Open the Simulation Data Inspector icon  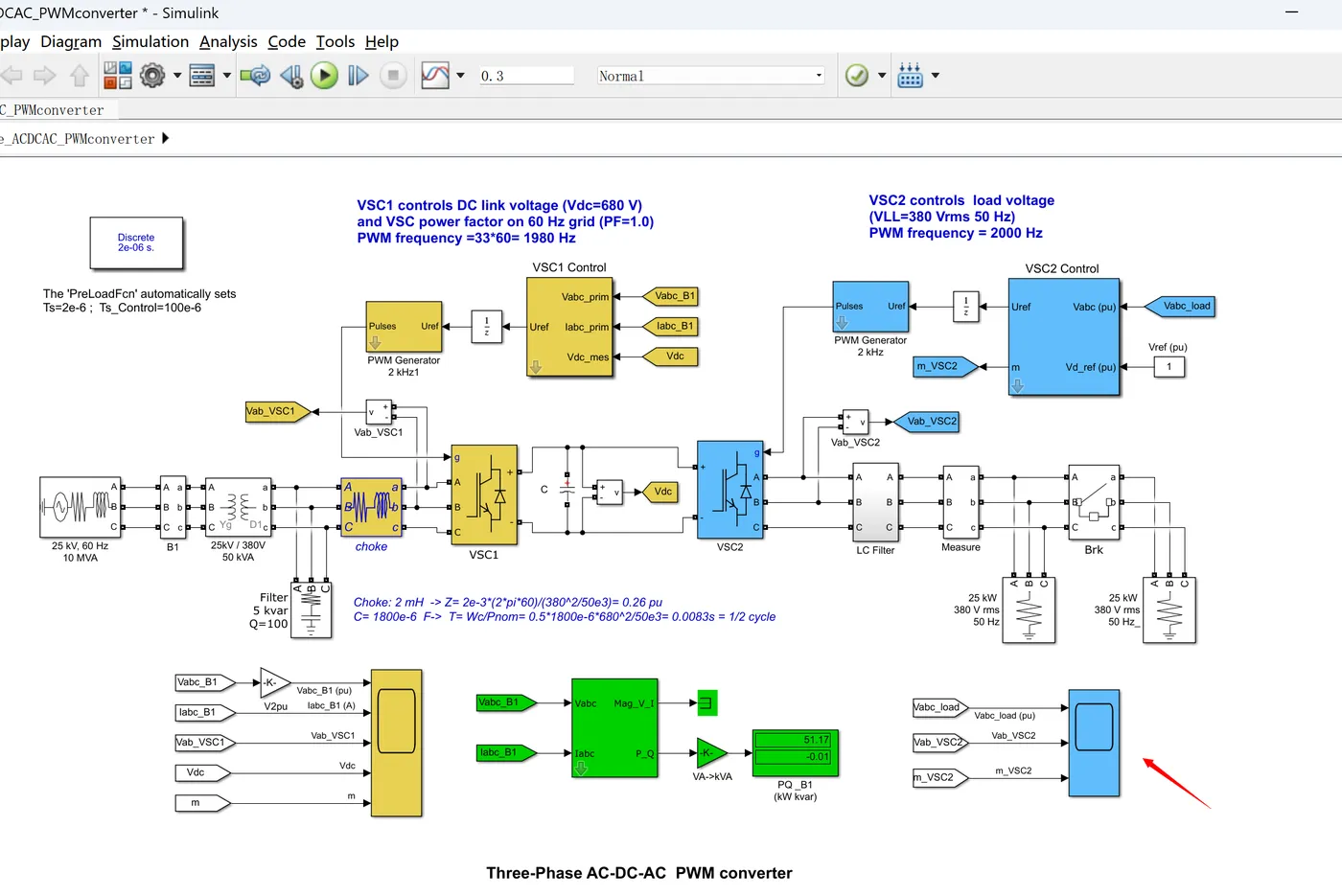(435, 76)
